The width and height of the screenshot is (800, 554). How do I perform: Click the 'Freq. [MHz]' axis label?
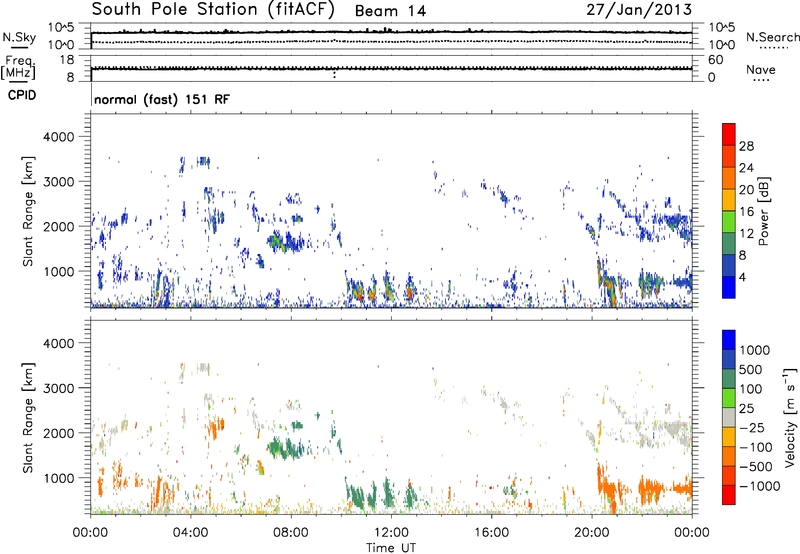pos(19,68)
